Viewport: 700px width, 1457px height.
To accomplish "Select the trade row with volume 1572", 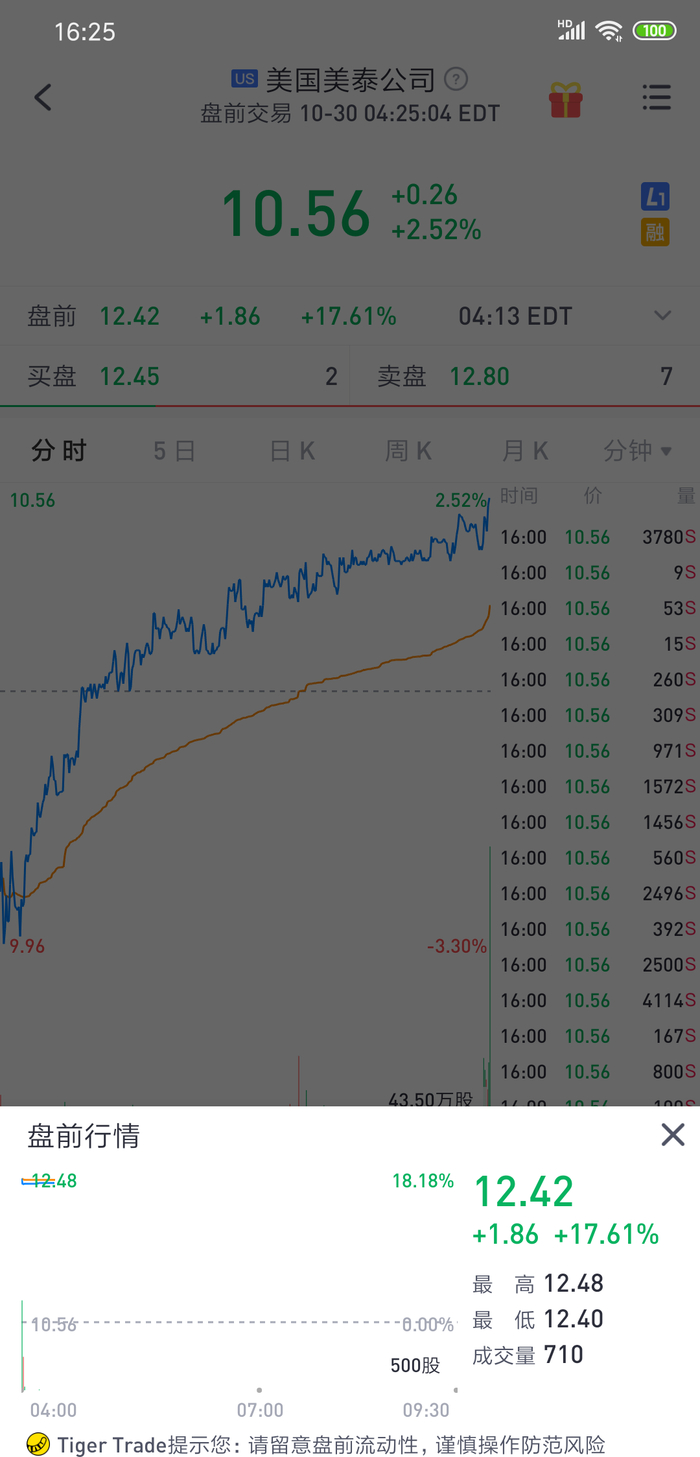I will pos(598,787).
